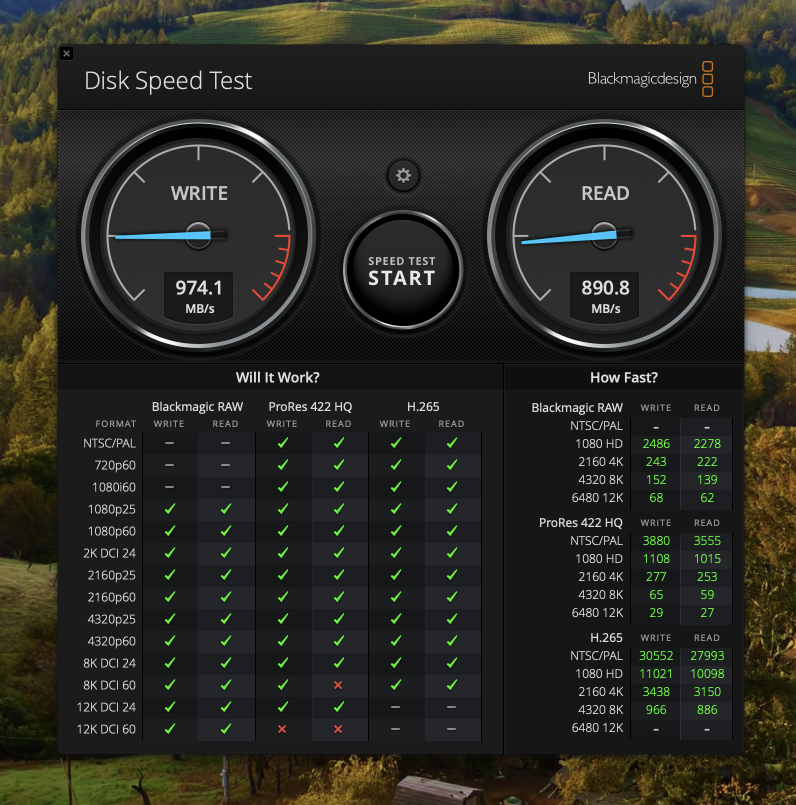Click the H.265 4320 8K write value 966
The width and height of the screenshot is (796, 805).
click(x=656, y=710)
